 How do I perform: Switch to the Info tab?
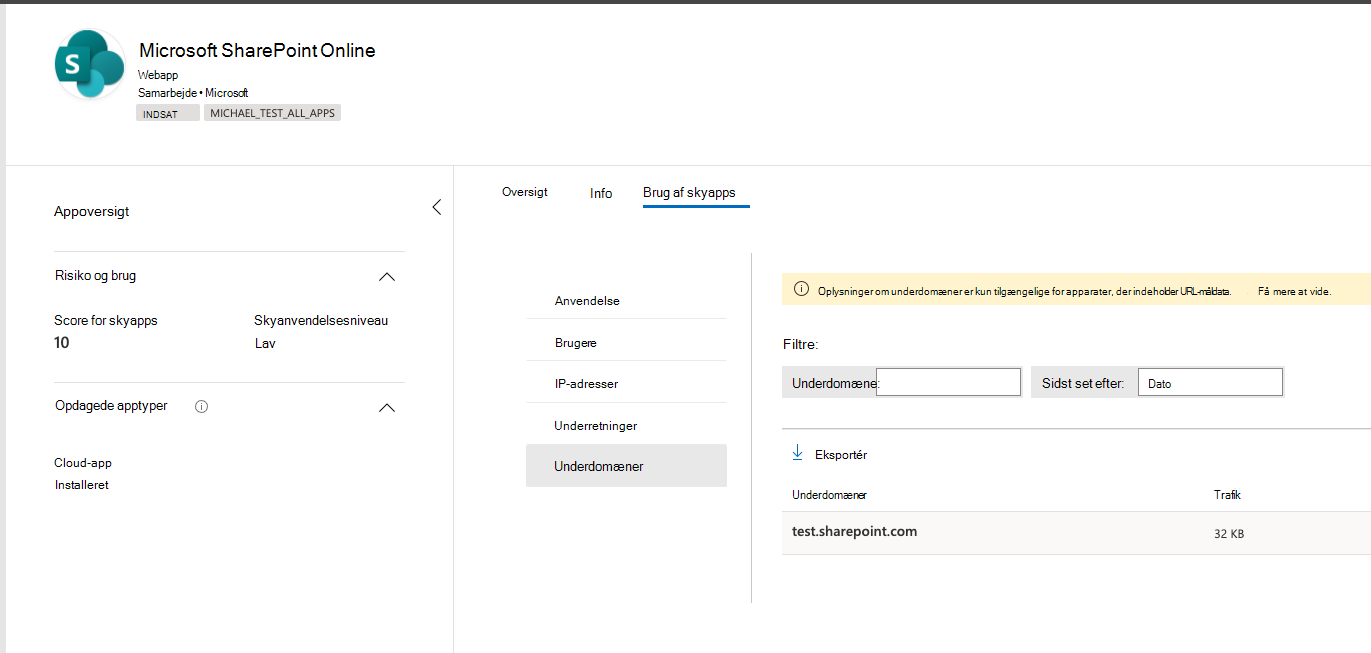[601, 193]
